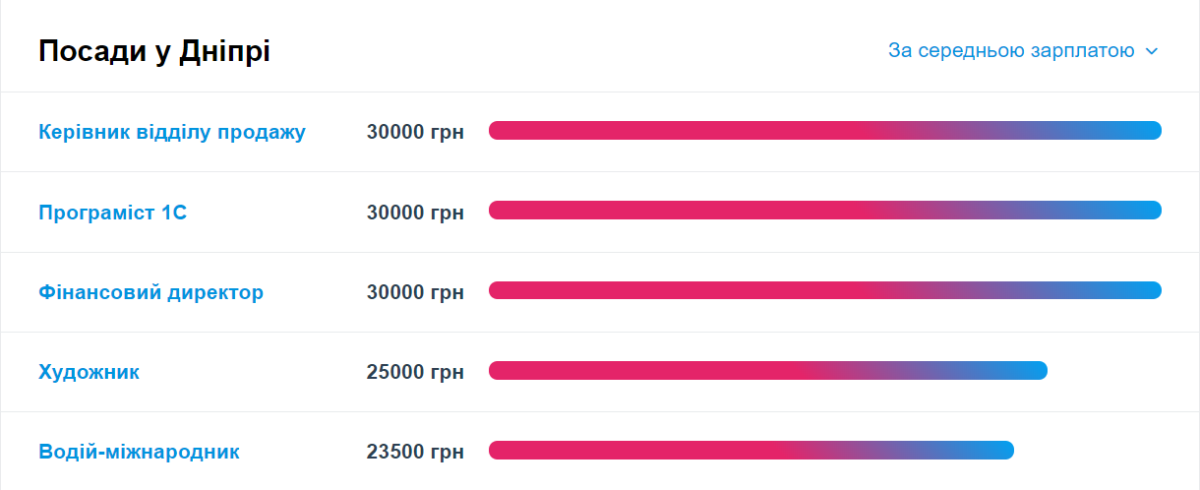This screenshot has width=1200, height=490.
Task: Click the 30000 грн value for Програміст 1С
Action: coord(415,212)
